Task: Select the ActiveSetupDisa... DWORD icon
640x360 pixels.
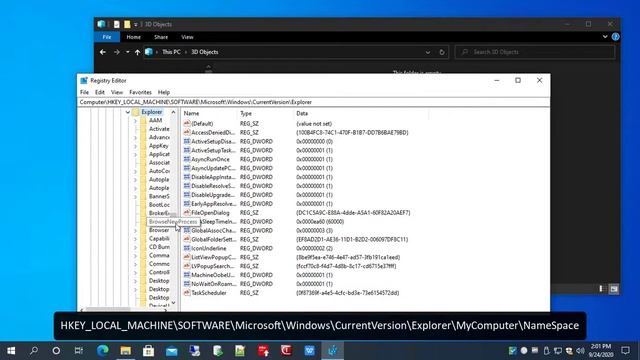Action: click(187, 142)
